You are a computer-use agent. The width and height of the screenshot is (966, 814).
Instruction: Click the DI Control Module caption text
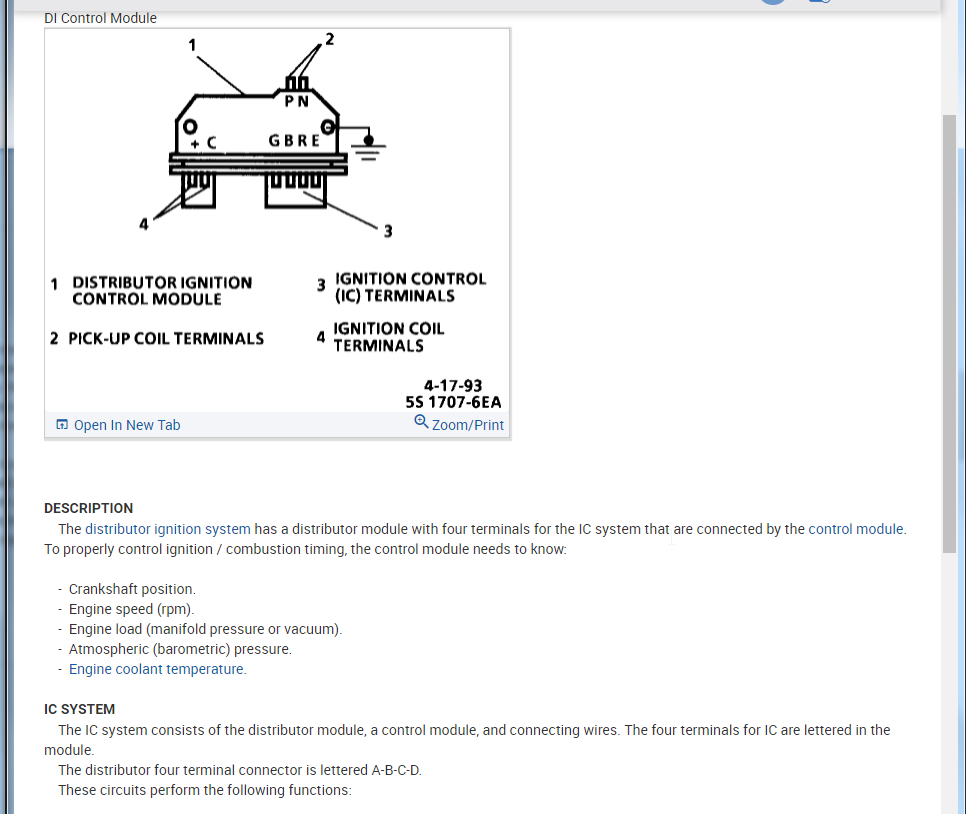[x=100, y=18]
